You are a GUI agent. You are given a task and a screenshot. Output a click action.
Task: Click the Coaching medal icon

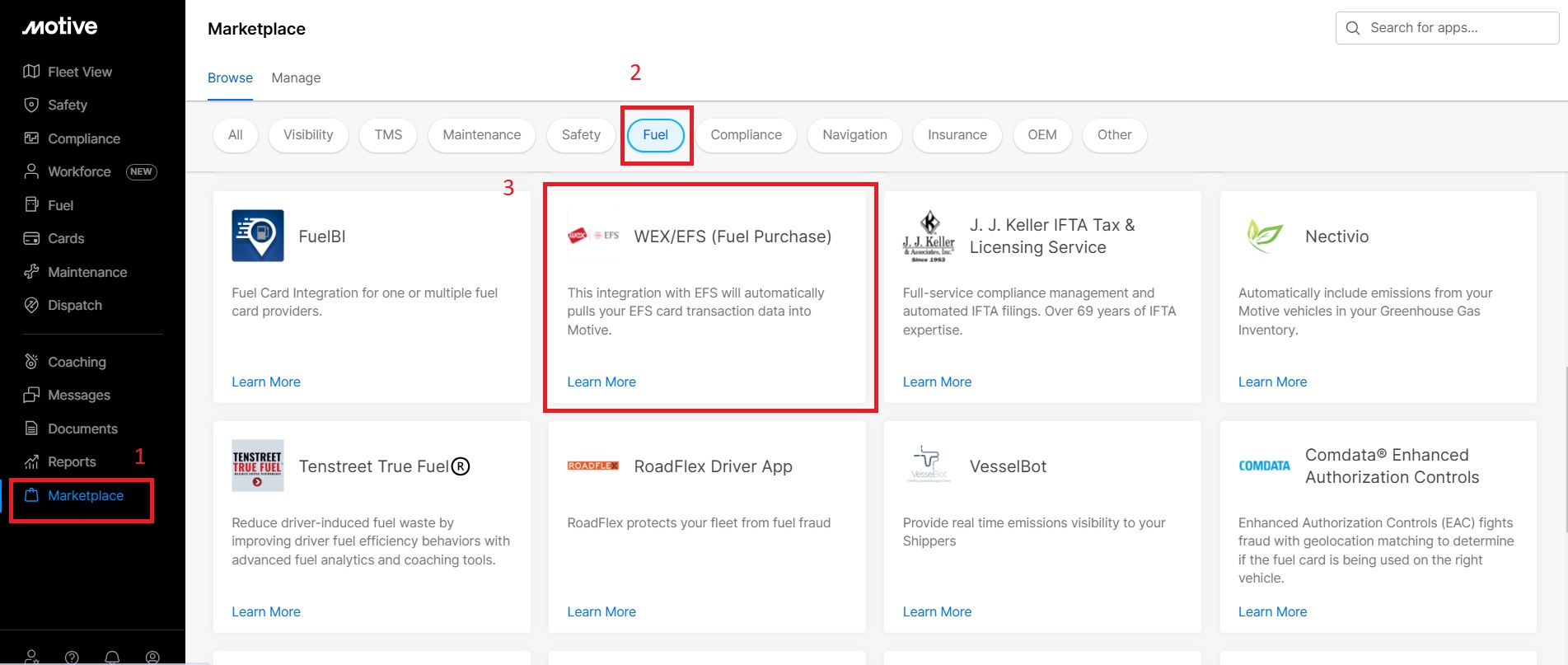coord(31,362)
